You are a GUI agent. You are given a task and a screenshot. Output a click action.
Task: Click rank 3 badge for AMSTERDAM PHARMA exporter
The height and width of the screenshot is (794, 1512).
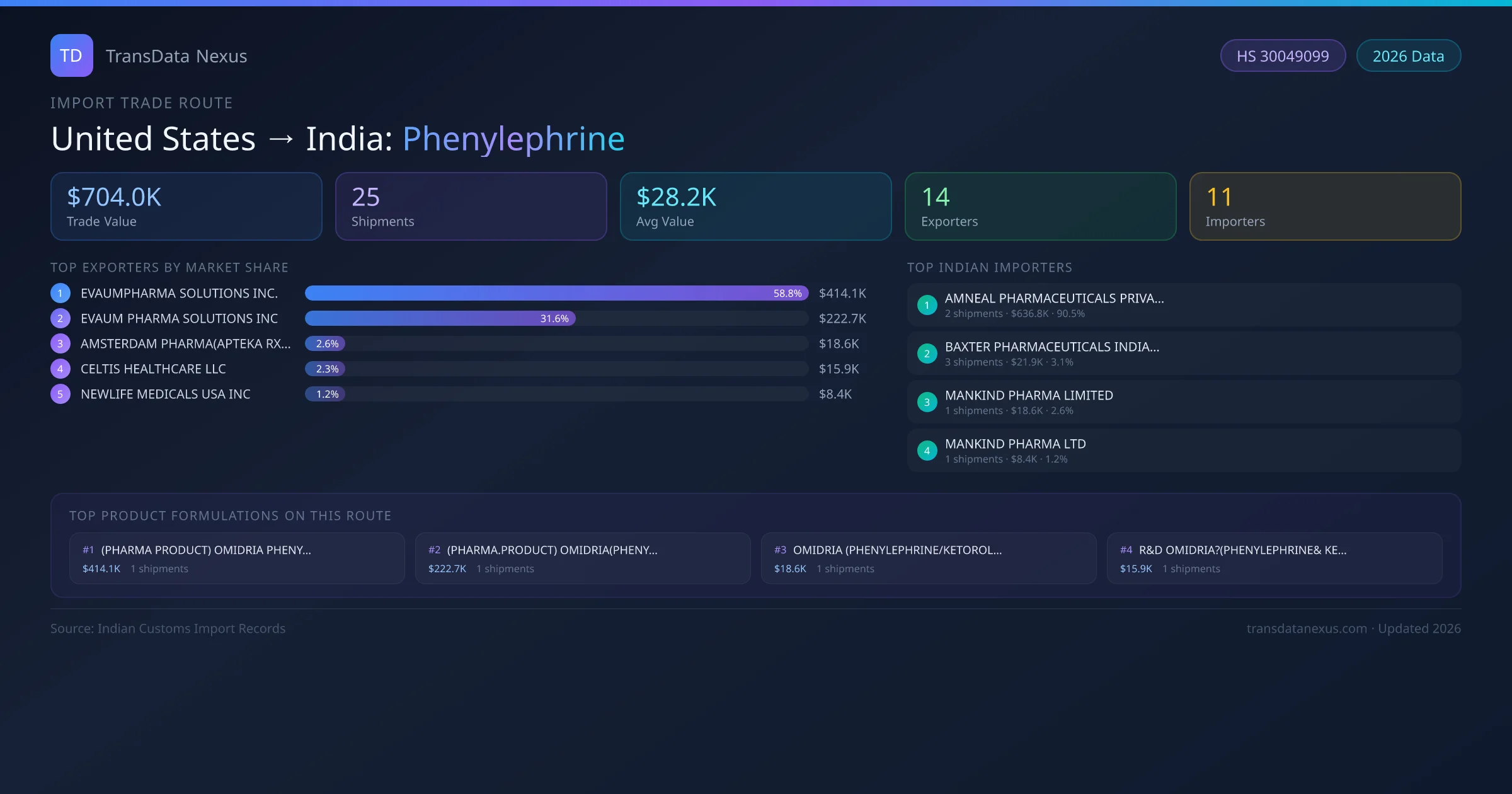click(x=60, y=343)
